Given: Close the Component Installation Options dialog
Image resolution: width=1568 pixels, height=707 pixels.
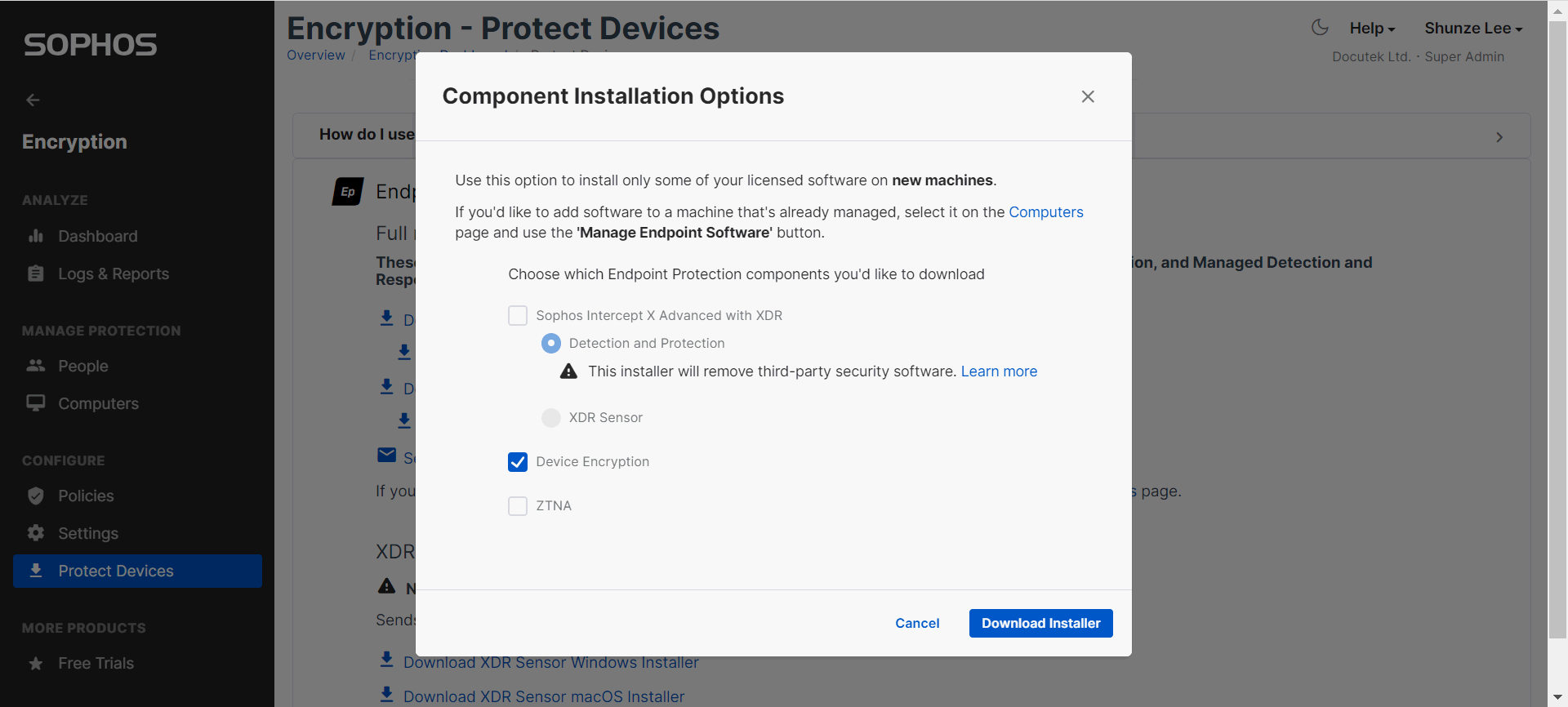Looking at the screenshot, I should [1088, 96].
